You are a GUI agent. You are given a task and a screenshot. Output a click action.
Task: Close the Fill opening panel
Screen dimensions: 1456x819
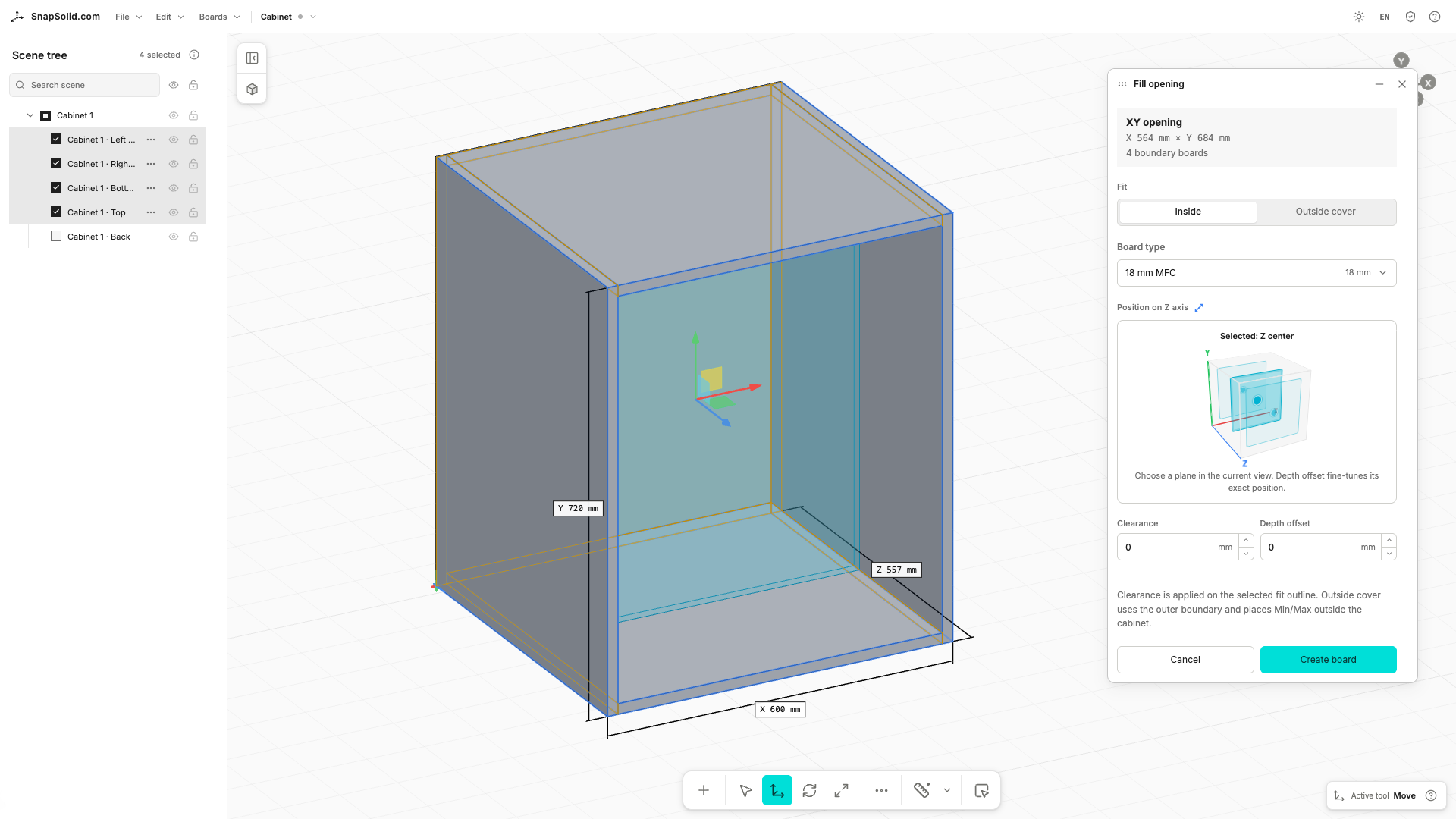tap(1402, 84)
